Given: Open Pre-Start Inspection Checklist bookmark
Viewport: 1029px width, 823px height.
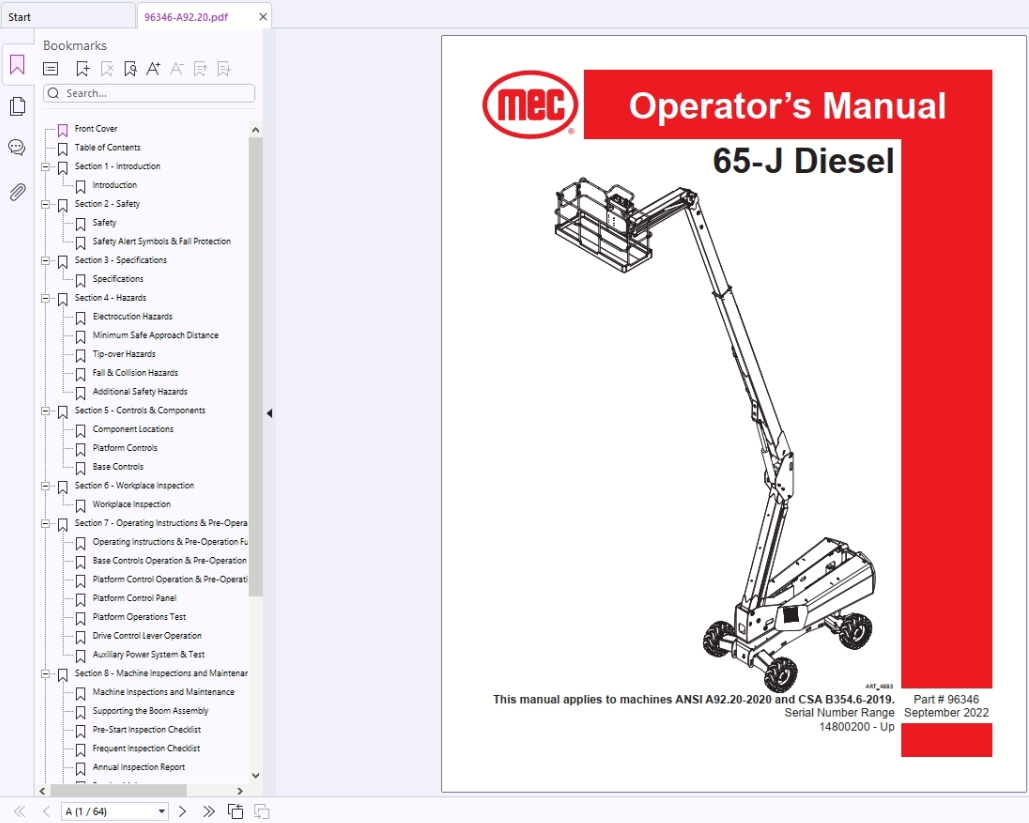Looking at the screenshot, I should (x=146, y=730).
